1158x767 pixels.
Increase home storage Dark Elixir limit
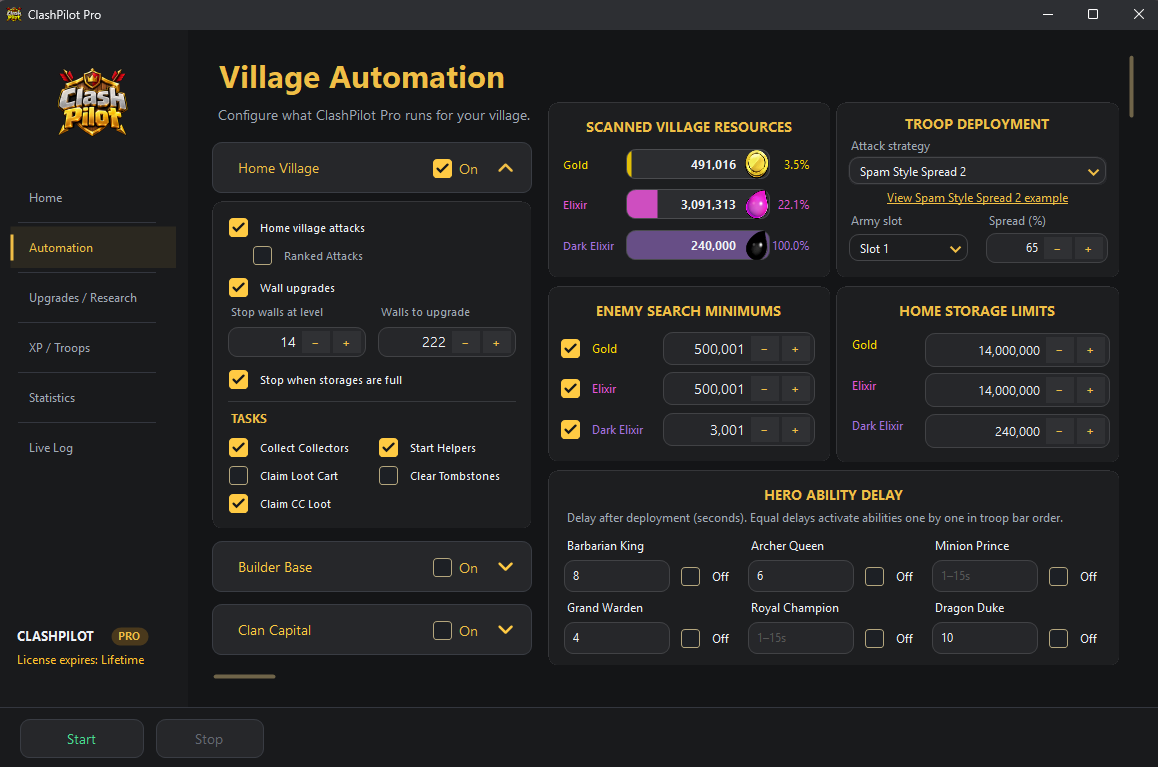point(1090,432)
